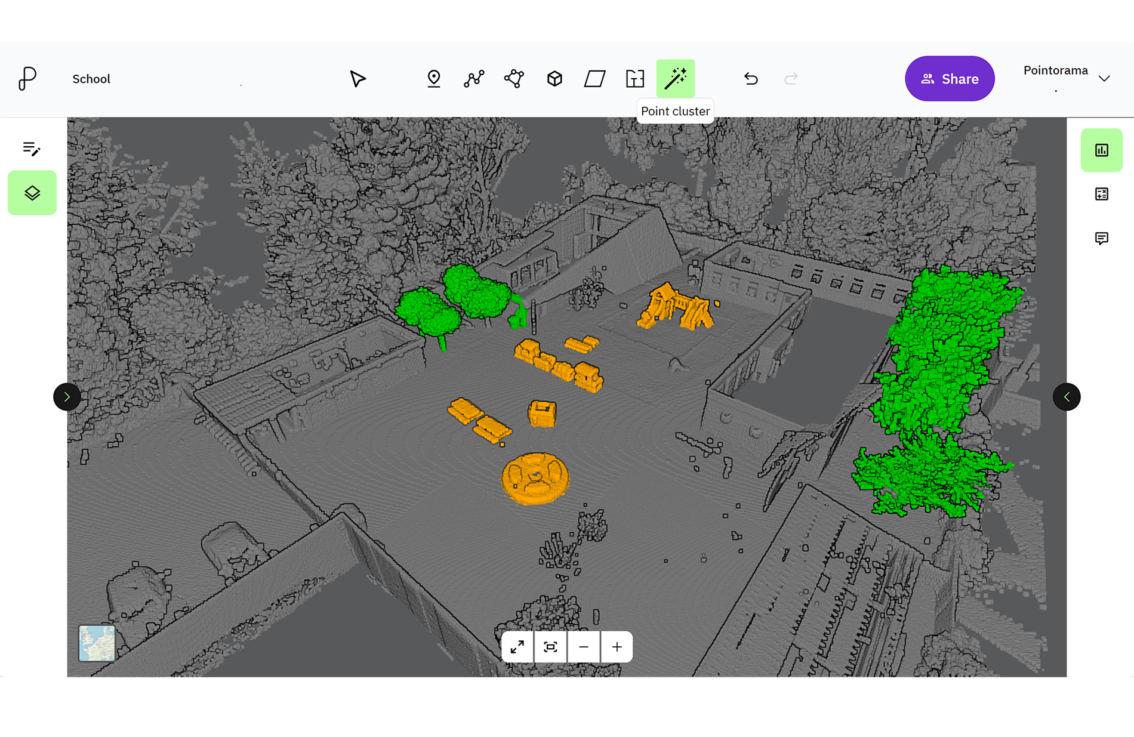
Task: Select the arrow cursor tool
Action: [x=357, y=79]
